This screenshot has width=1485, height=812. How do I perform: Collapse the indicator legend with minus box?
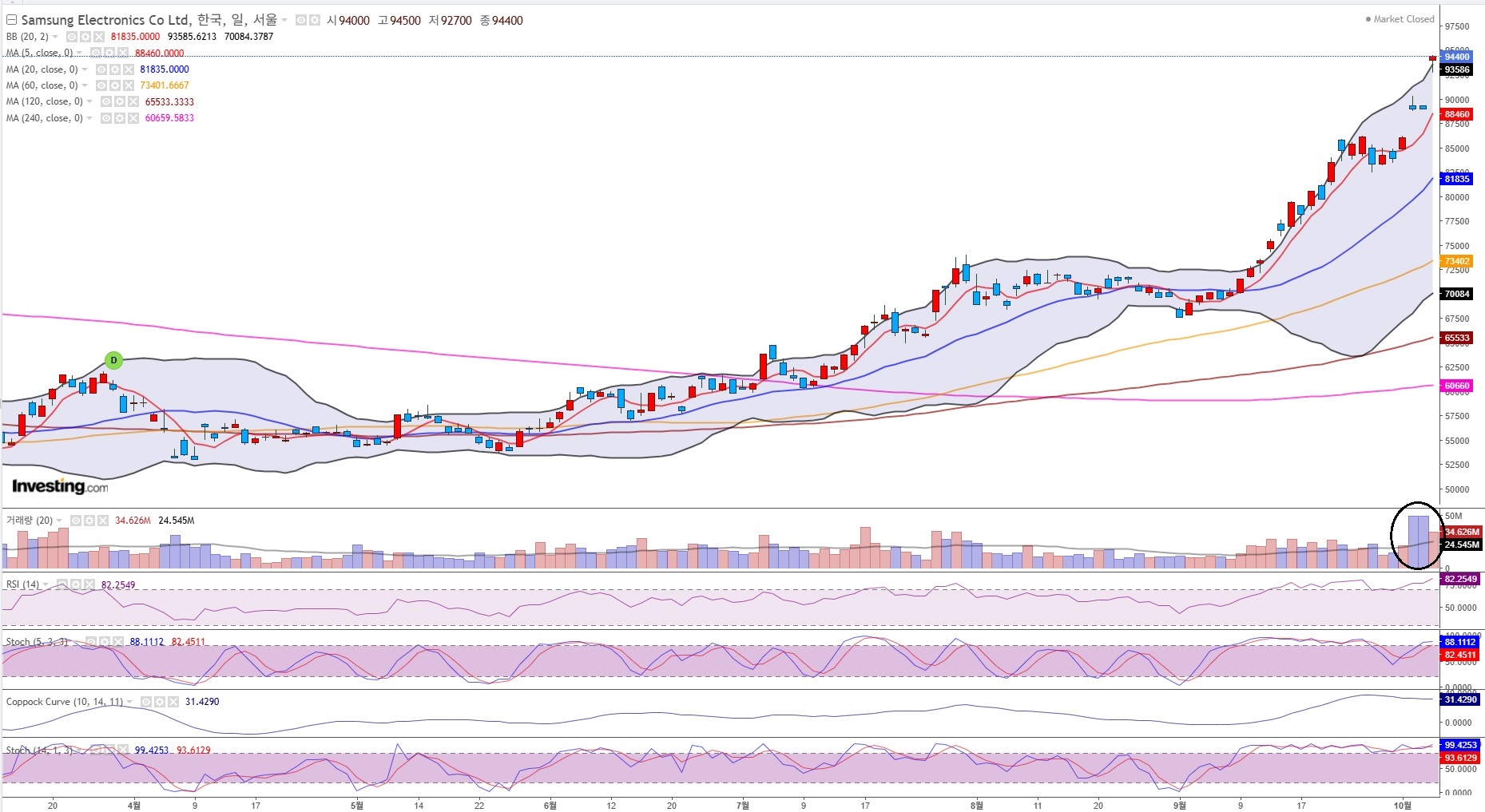(11, 20)
